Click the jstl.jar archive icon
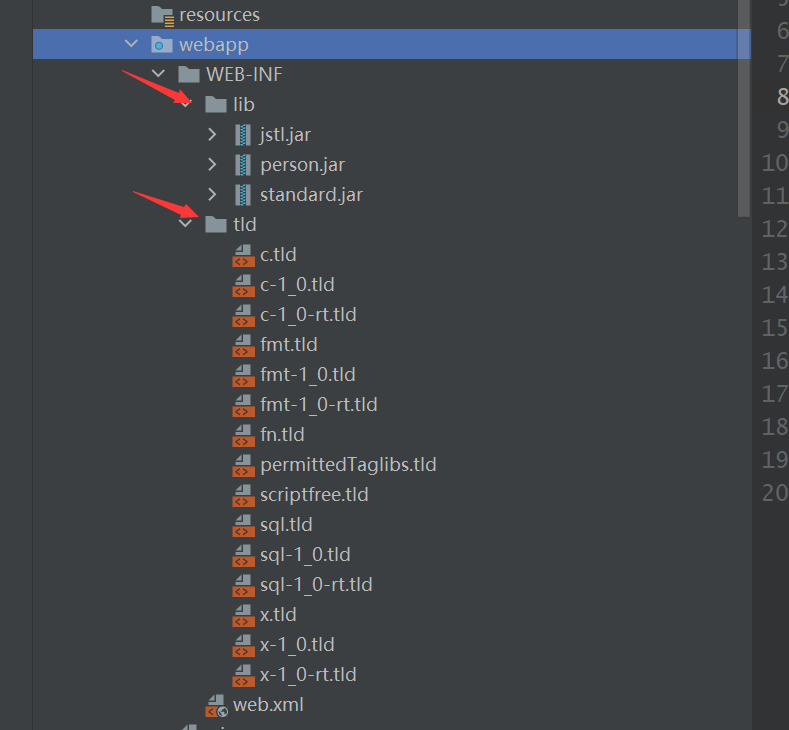The image size is (789, 730). click(243, 135)
